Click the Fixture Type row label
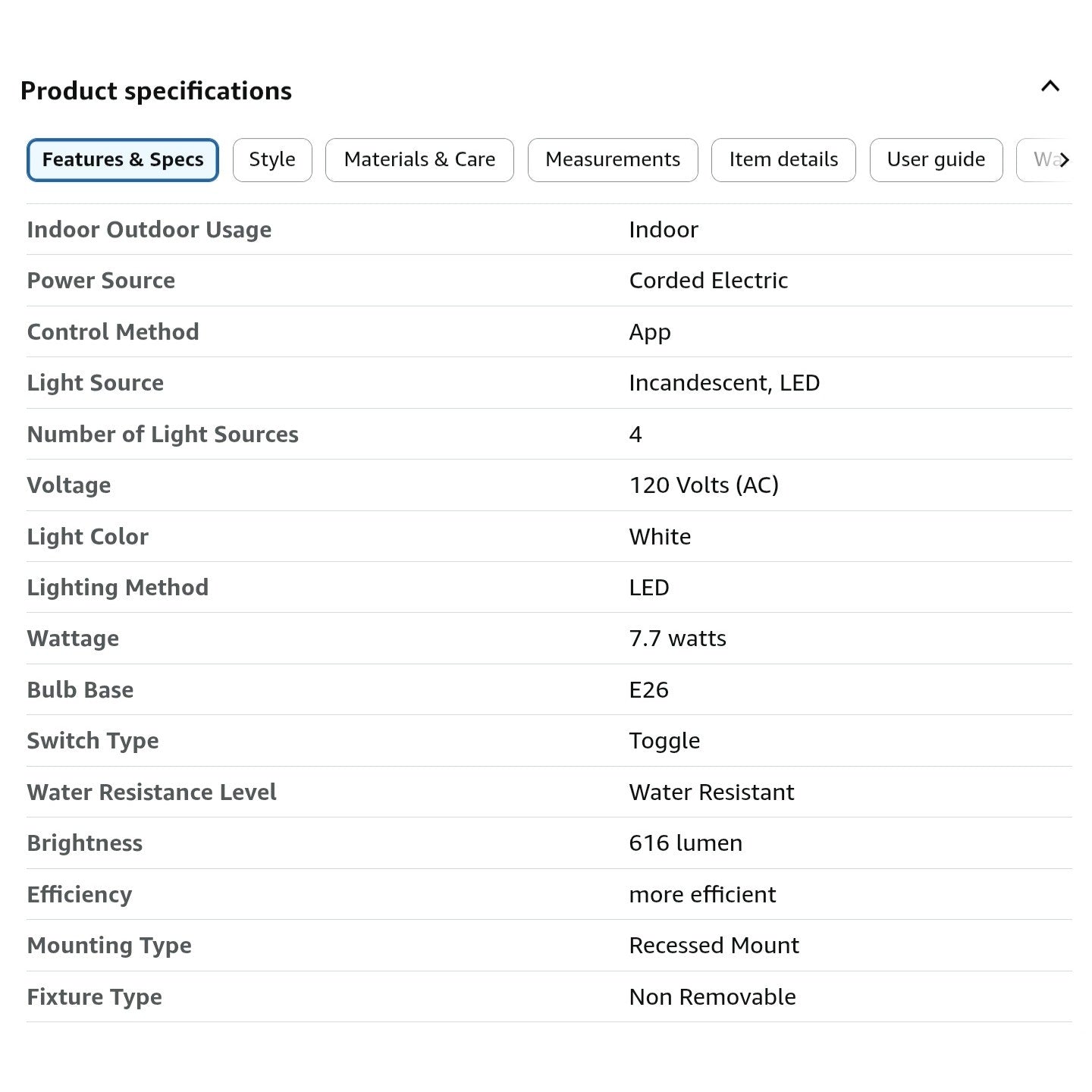Viewport: 1092px width, 1092px height. point(95,997)
